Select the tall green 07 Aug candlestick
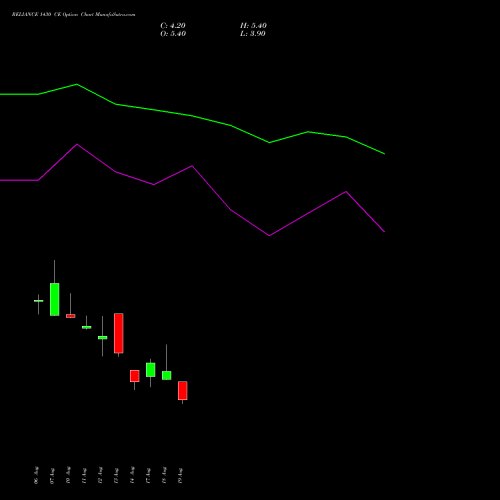The image size is (500, 500). [x=55, y=299]
